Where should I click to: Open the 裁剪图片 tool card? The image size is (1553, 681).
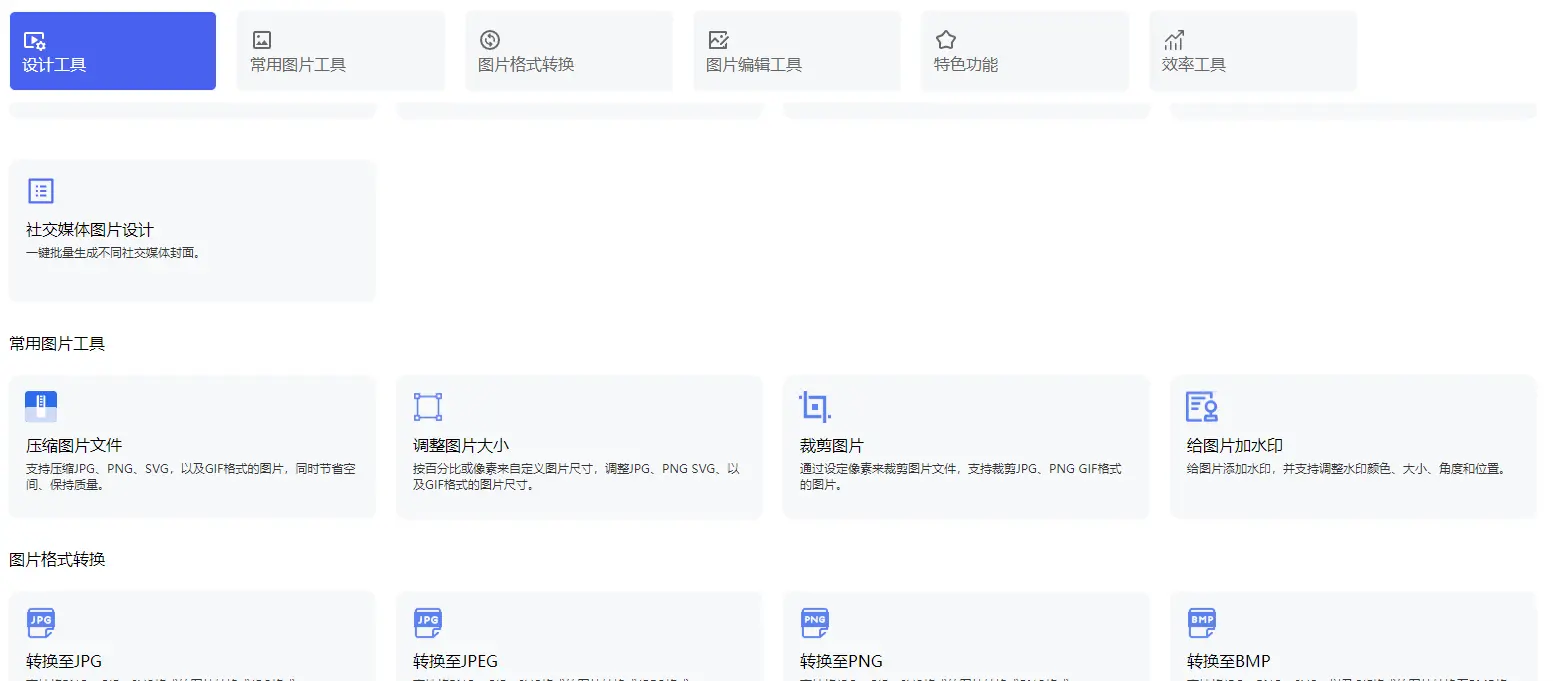pos(965,446)
